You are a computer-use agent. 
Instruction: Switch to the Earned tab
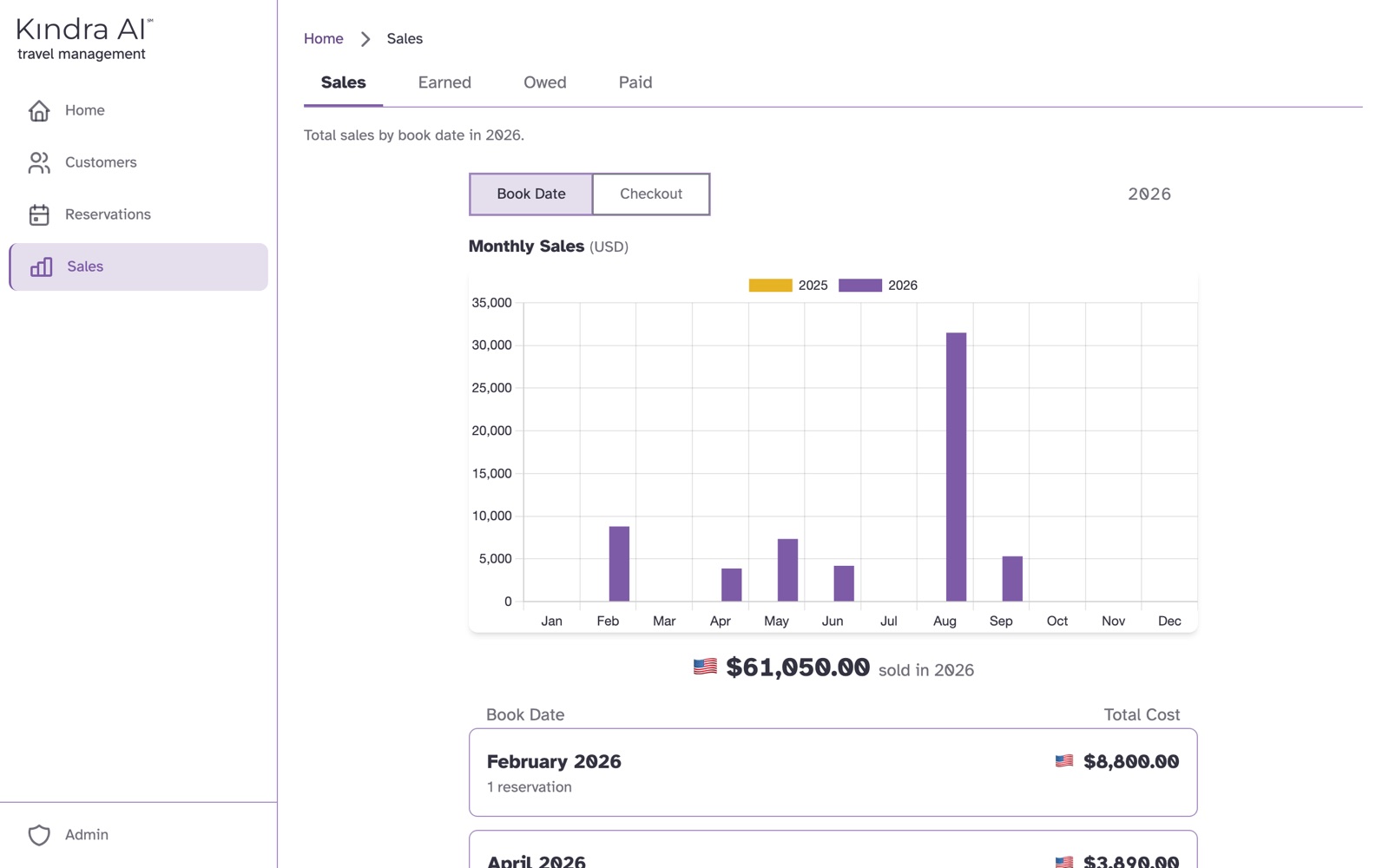(444, 83)
